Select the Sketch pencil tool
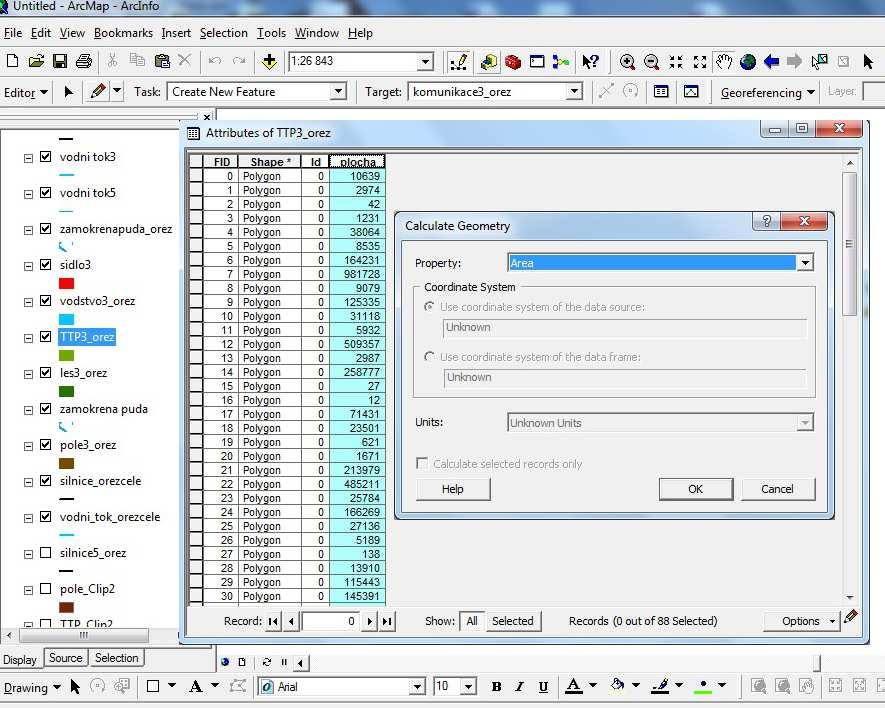 pyautogui.click(x=98, y=91)
